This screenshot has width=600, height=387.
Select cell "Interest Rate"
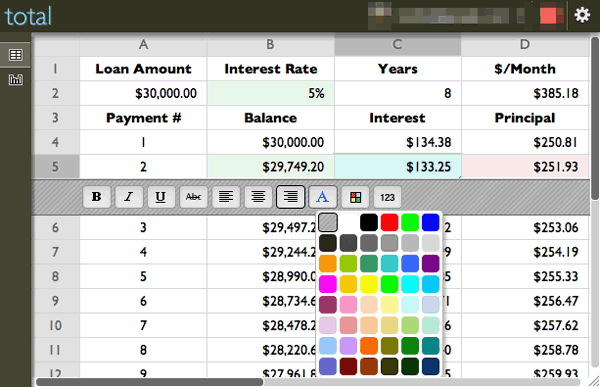click(271, 69)
